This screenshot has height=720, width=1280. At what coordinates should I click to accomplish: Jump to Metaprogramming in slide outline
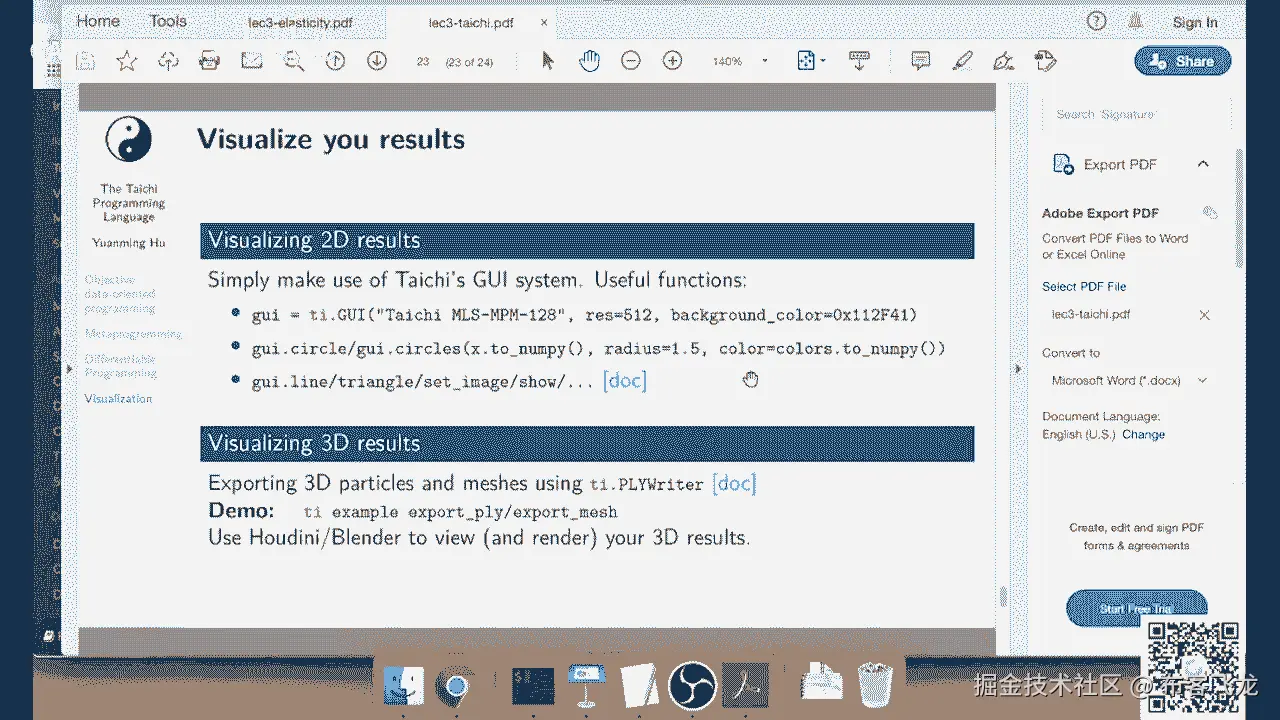pyautogui.click(x=133, y=334)
